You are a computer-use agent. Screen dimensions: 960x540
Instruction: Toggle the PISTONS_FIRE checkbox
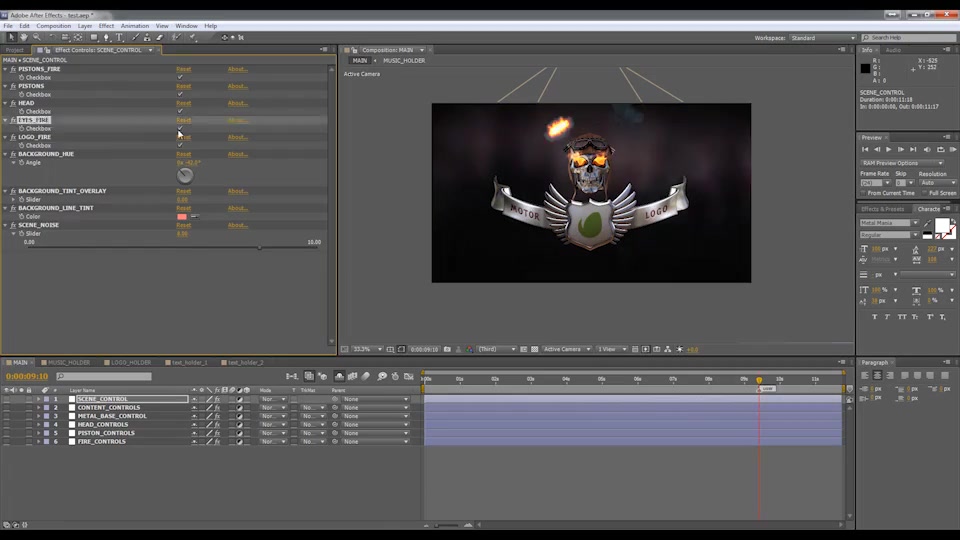point(180,78)
